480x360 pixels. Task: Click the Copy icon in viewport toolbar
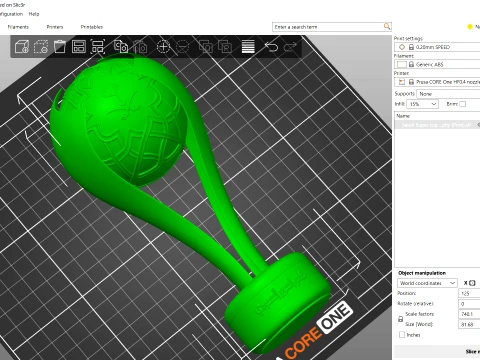[x=121, y=47]
